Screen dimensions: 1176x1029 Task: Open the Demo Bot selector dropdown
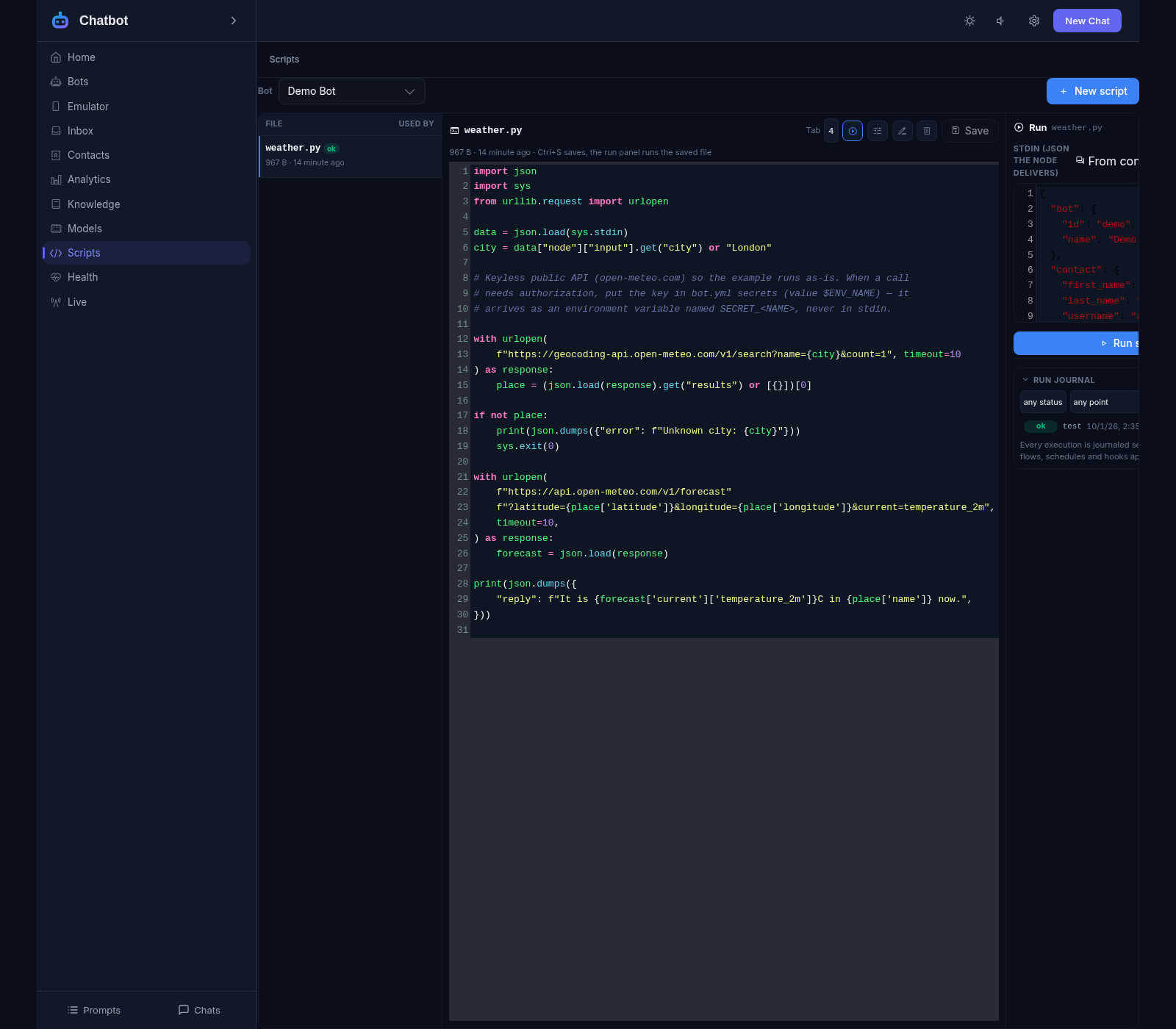[x=352, y=91]
